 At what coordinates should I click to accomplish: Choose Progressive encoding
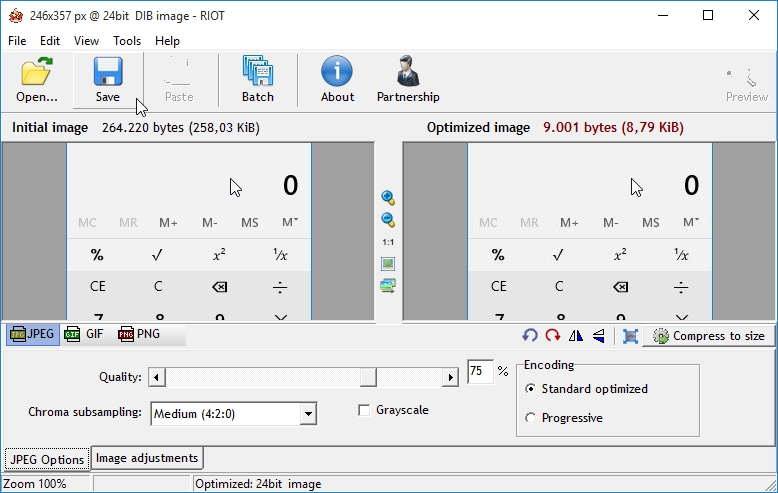tap(530, 418)
